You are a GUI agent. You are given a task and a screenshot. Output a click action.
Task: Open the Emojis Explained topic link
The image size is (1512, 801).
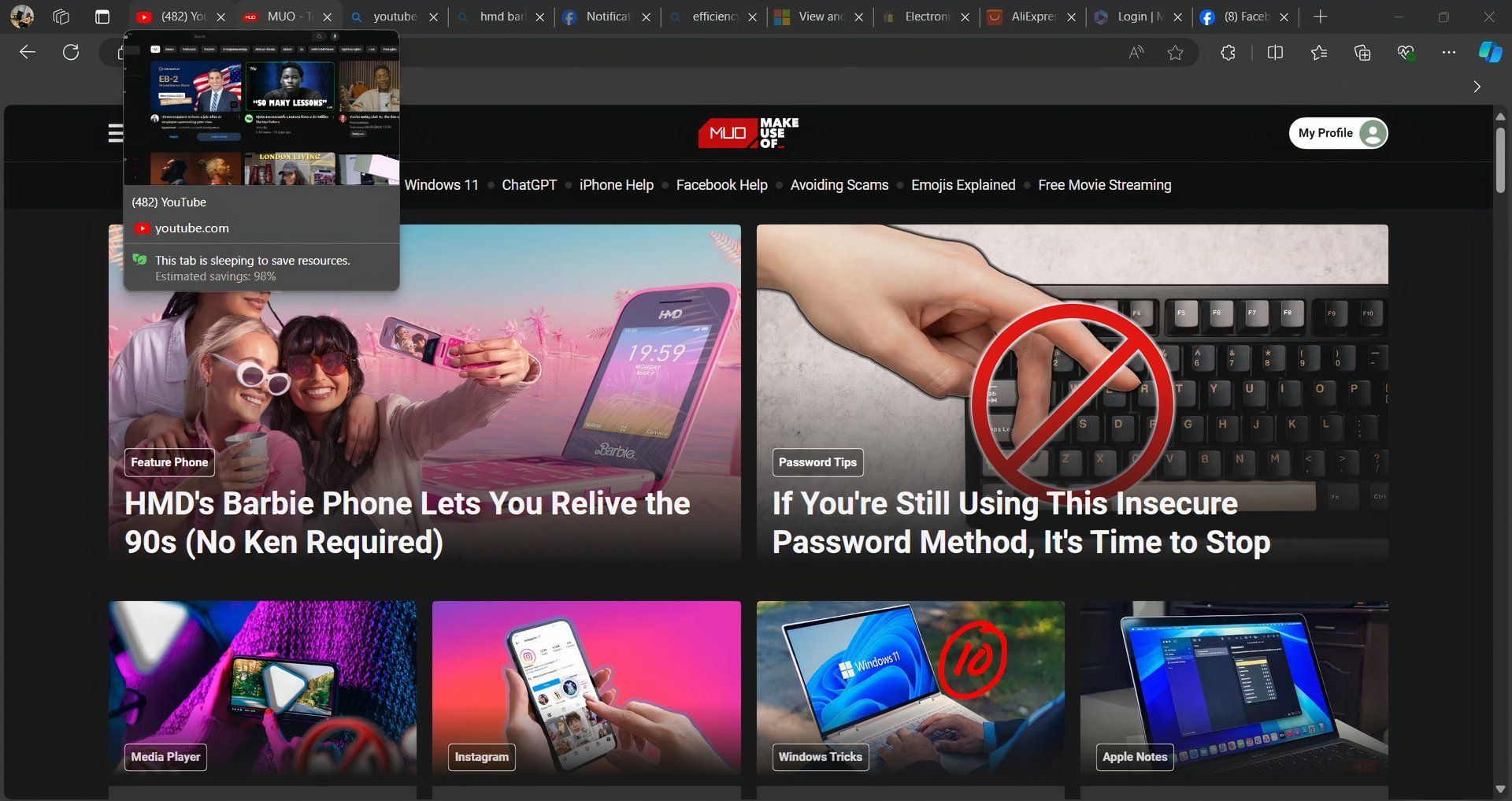[x=963, y=185]
